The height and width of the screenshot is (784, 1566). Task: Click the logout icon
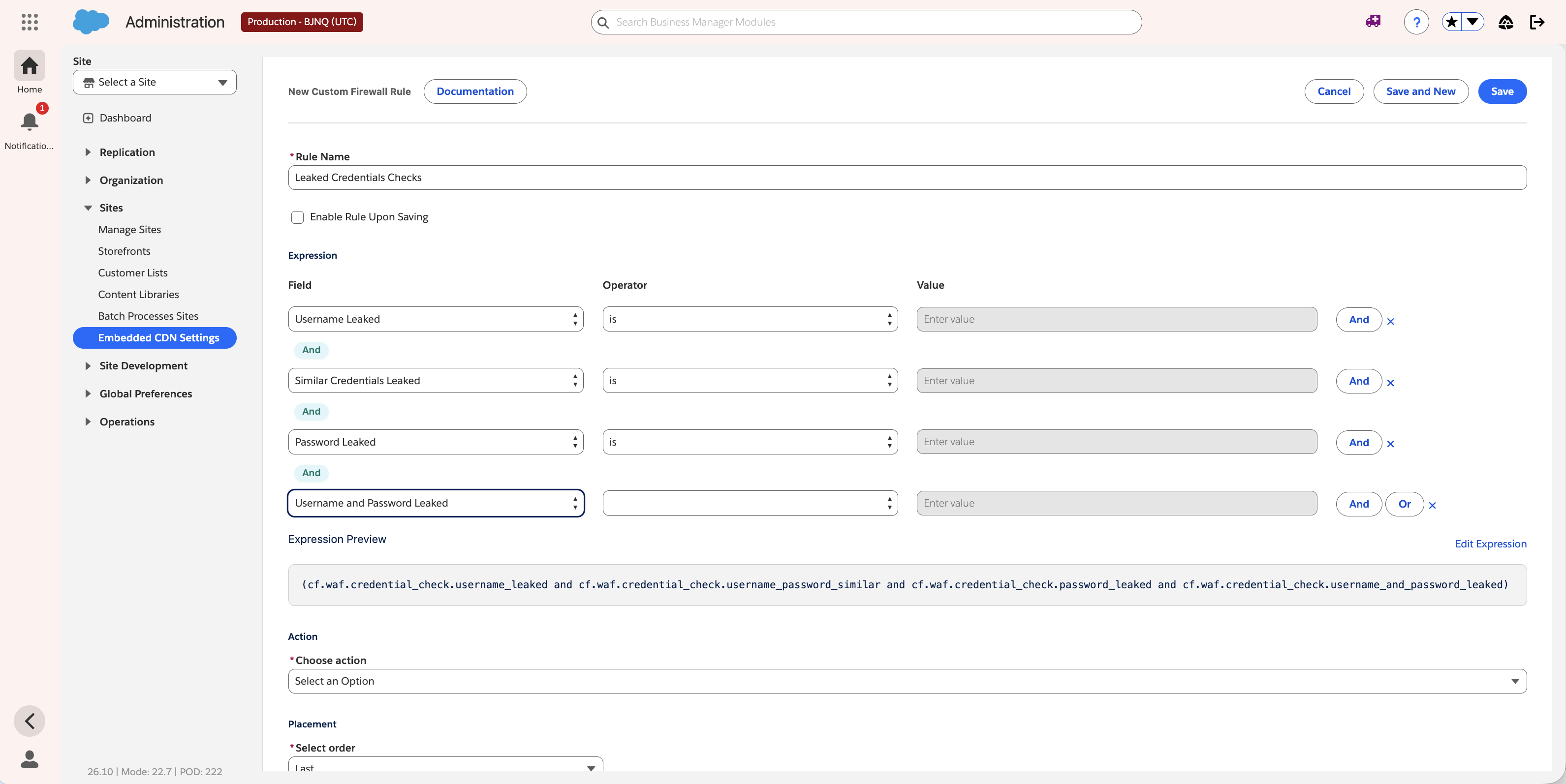1537,23
